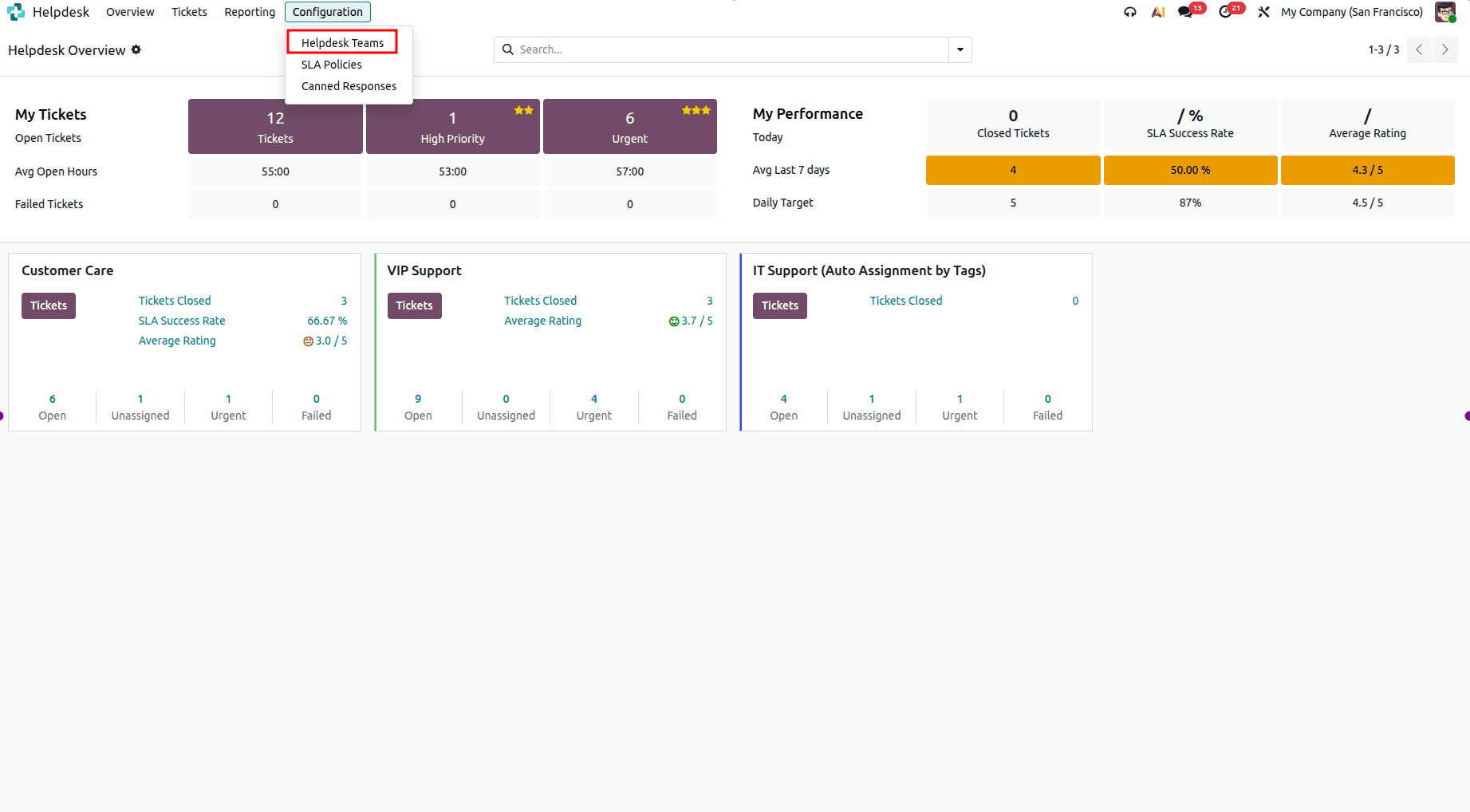The height and width of the screenshot is (812, 1470).
Task: Select Canned Responses menu entry
Action: pos(349,86)
